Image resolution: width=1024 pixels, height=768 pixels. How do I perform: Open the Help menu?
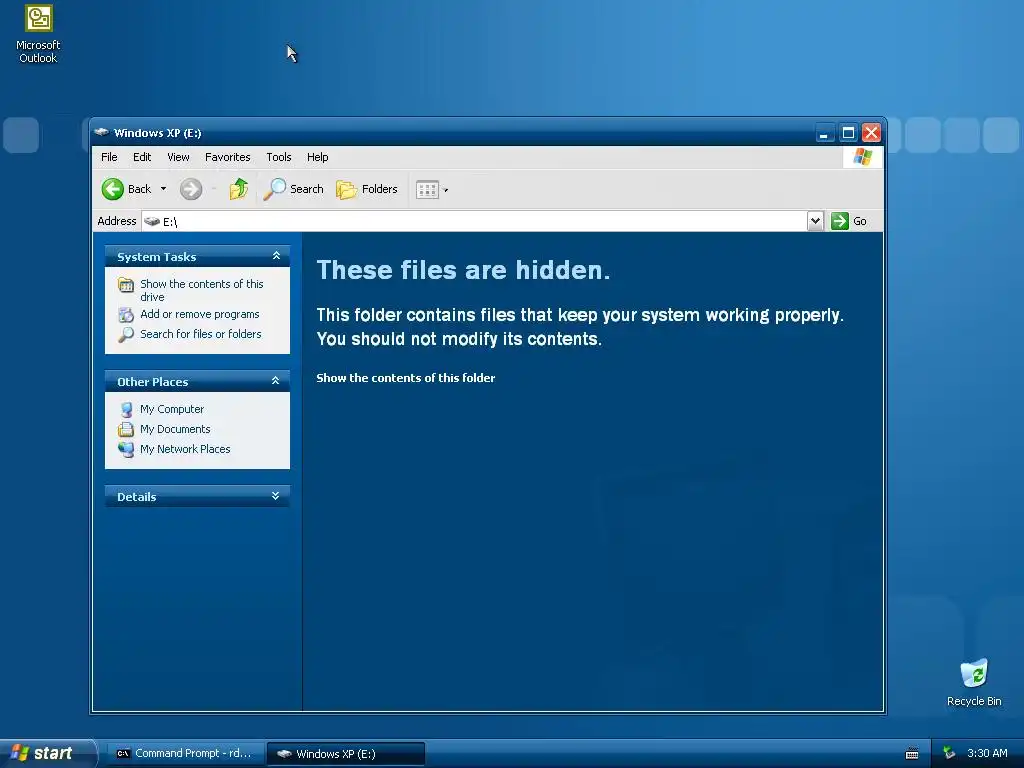point(317,157)
